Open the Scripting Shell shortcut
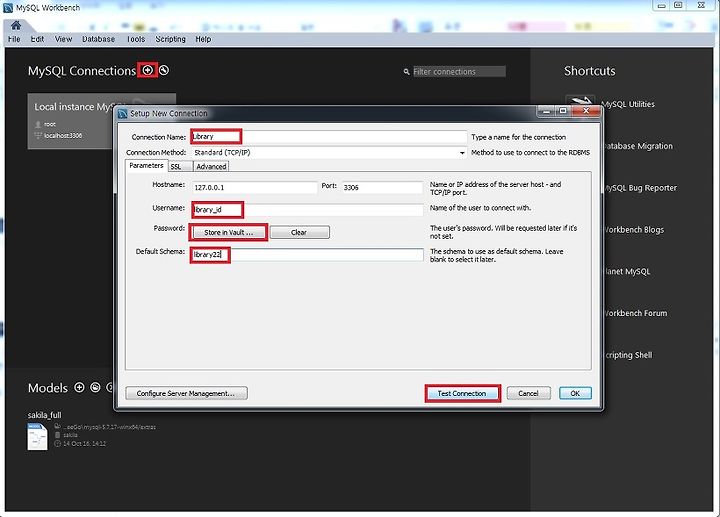720x517 pixels. pos(629,355)
